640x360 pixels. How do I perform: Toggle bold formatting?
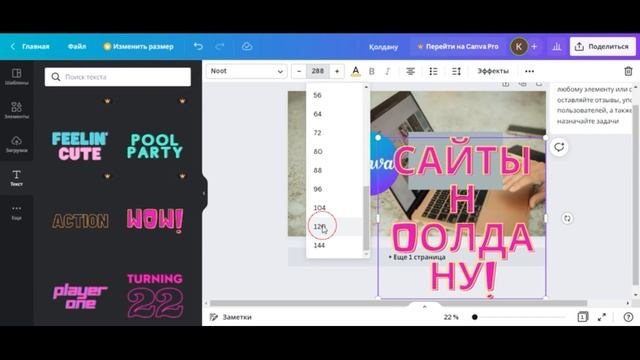tap(371, 71)
